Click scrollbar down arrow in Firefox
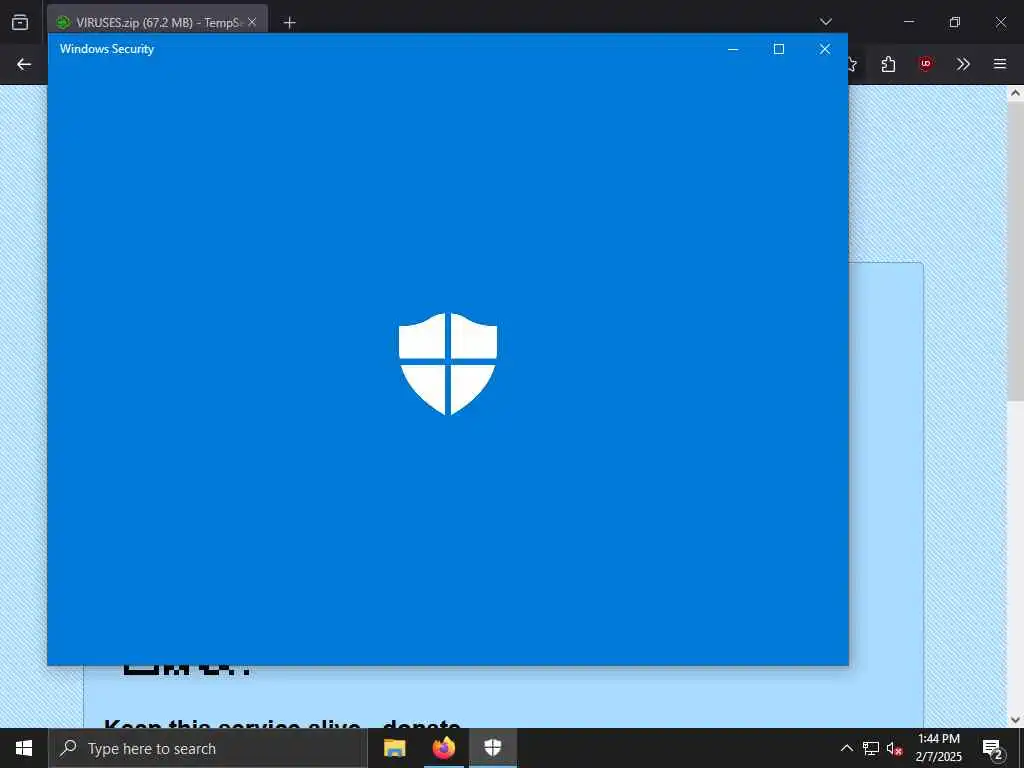 [x=1015, y=720]
